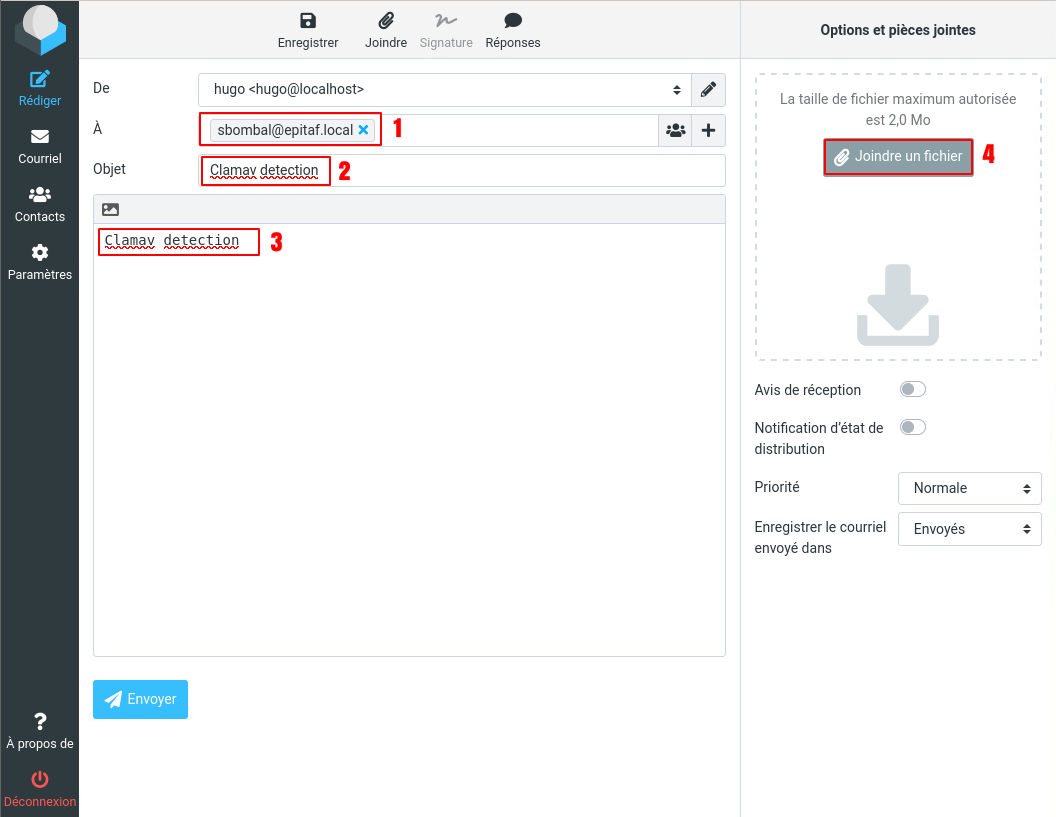Toggle Notification d'état de distribution switch
This screenshot has height=817, width=1056.
point(913,427)
